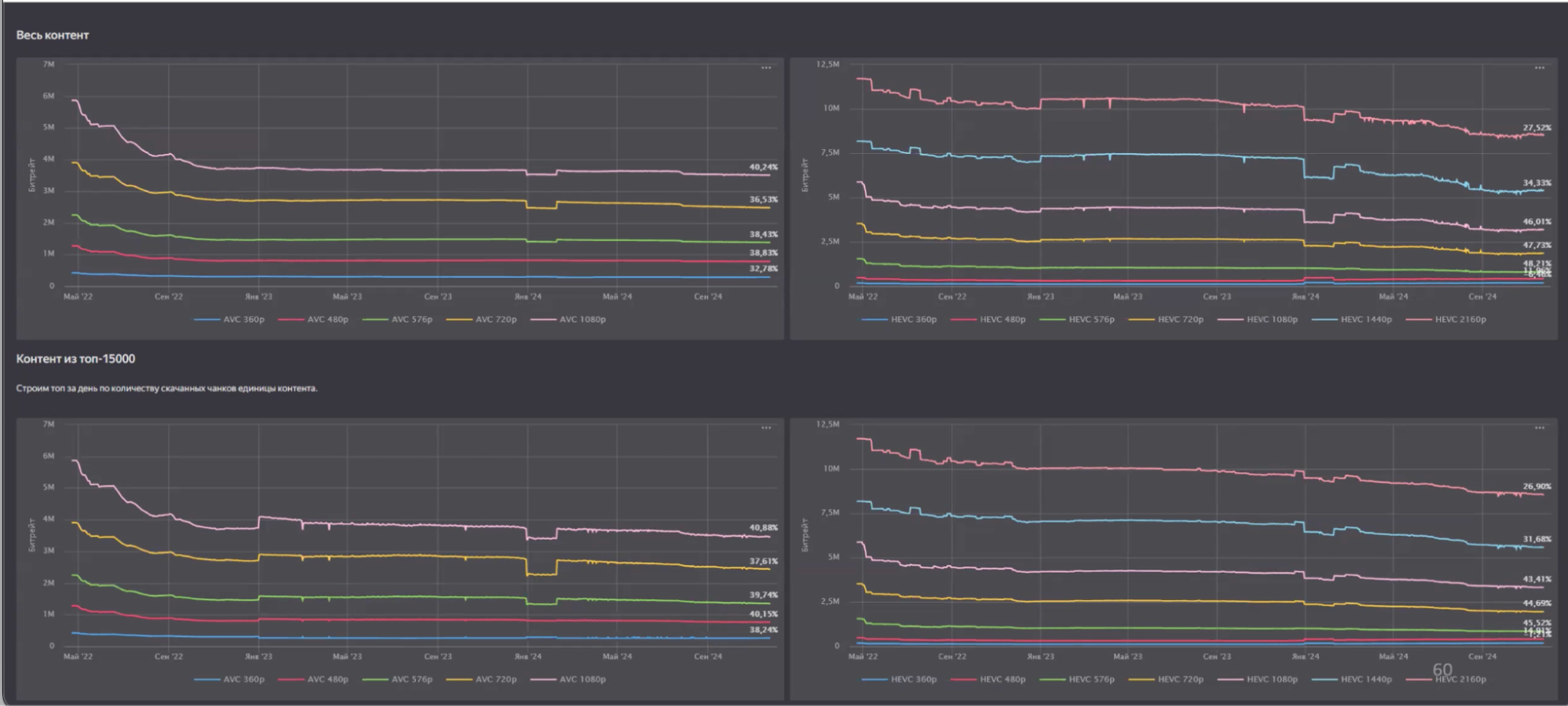Click the 47,73% label on HEVC 720p line
The image size is (1568, 706).
pyautogui.click(x=1537, y=246)
